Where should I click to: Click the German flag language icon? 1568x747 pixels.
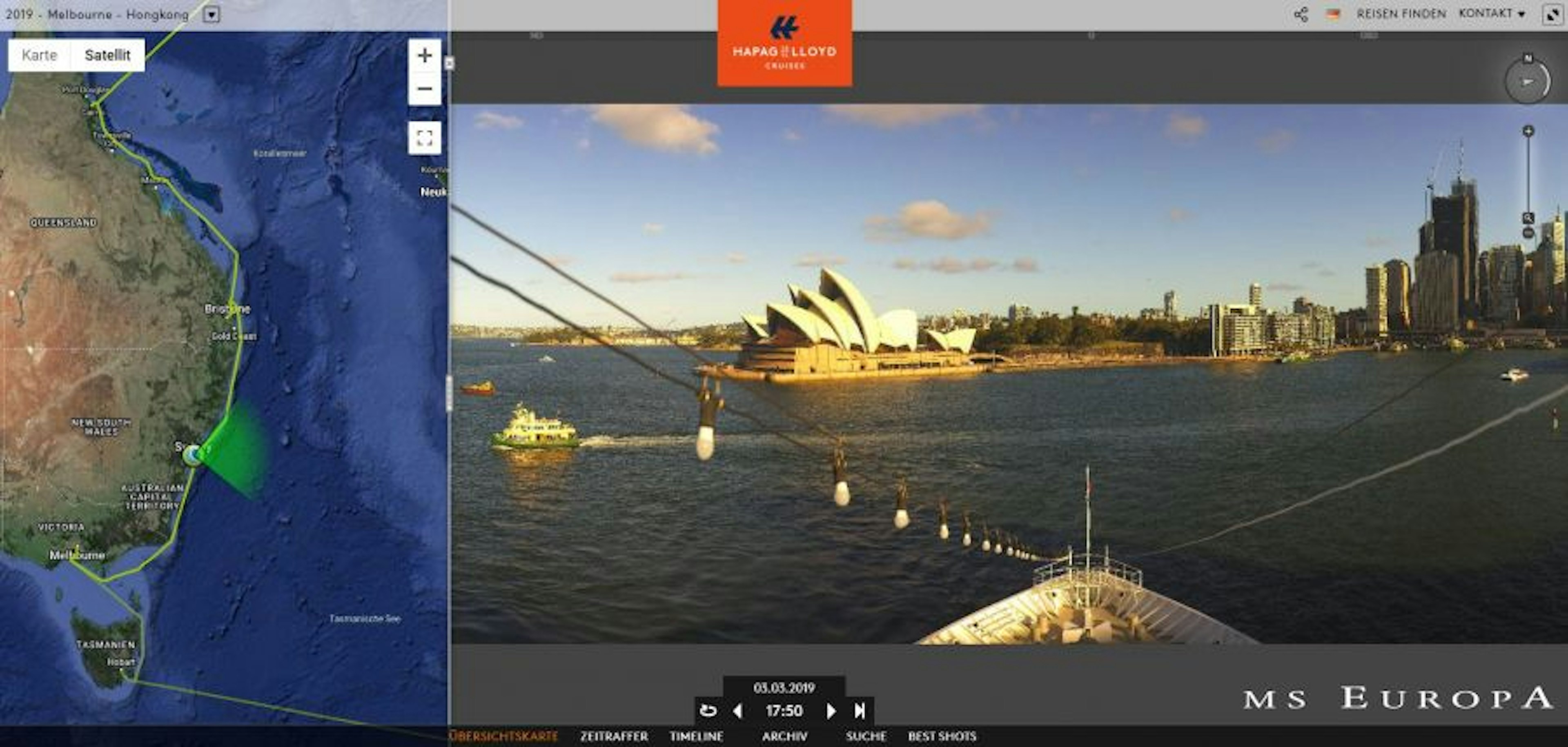point(1333,14)
